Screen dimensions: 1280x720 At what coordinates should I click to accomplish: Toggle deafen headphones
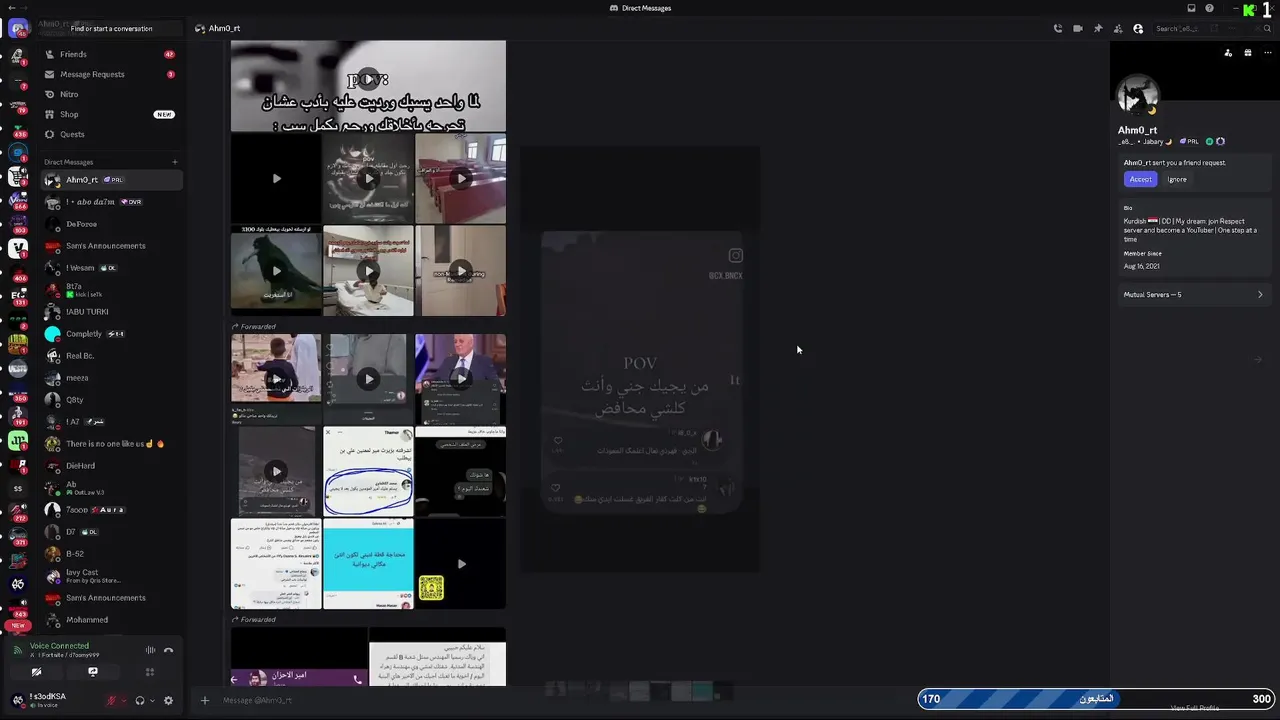(x=140, y=700)
